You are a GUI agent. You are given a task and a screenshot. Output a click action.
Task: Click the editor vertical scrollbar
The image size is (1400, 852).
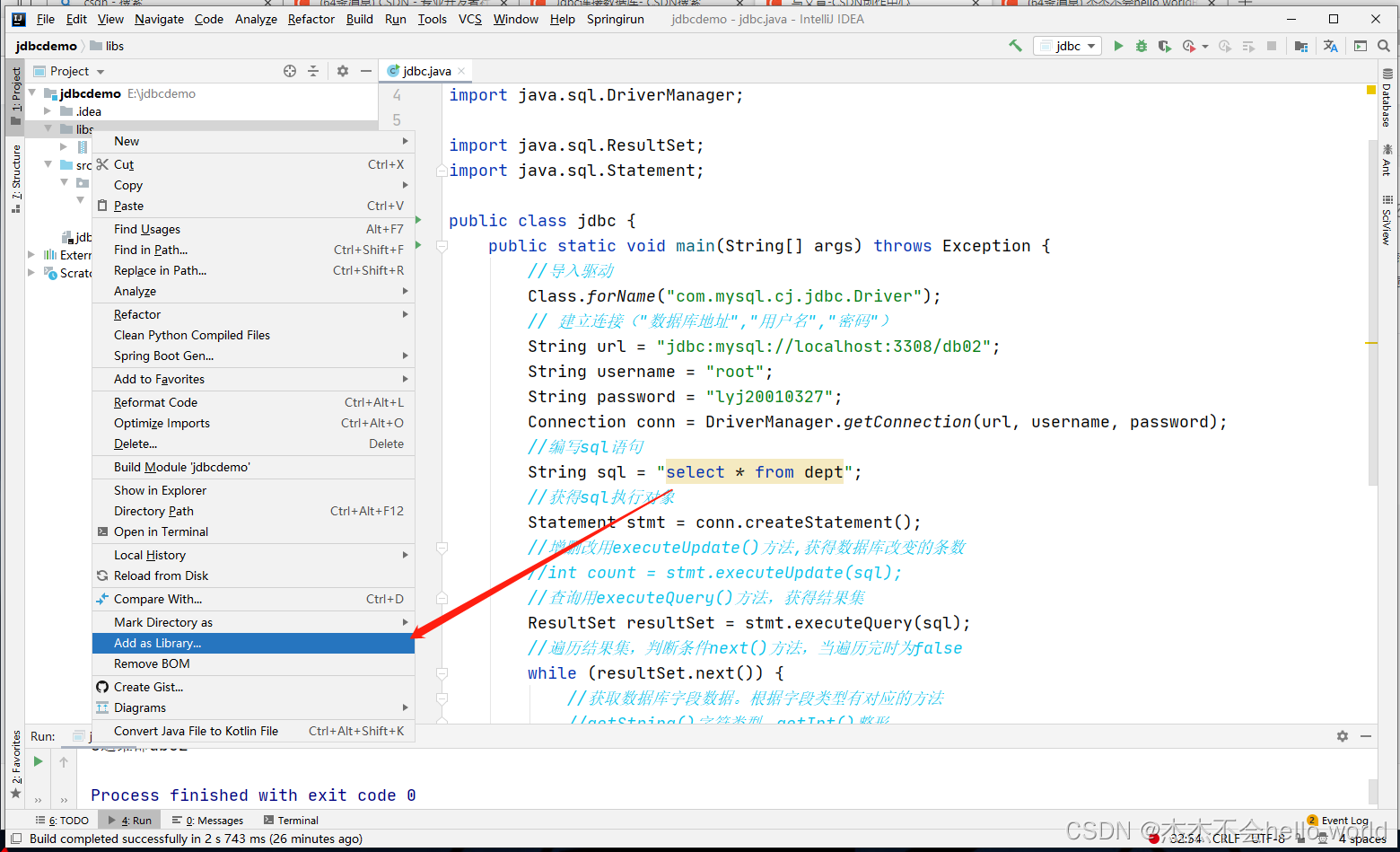point(1372,312)
